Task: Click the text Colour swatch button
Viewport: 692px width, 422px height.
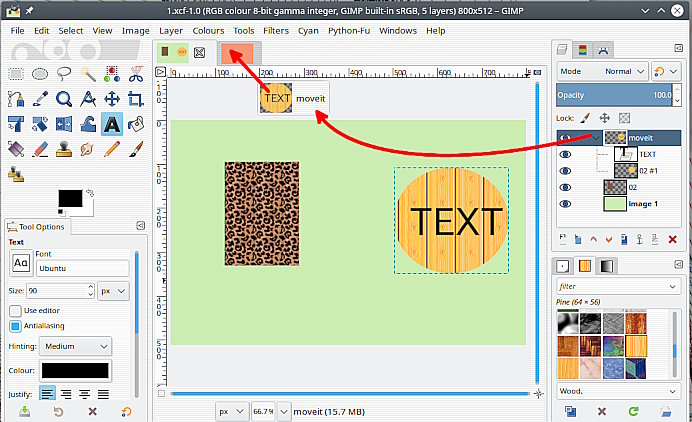Action: (x=75, y=370)
